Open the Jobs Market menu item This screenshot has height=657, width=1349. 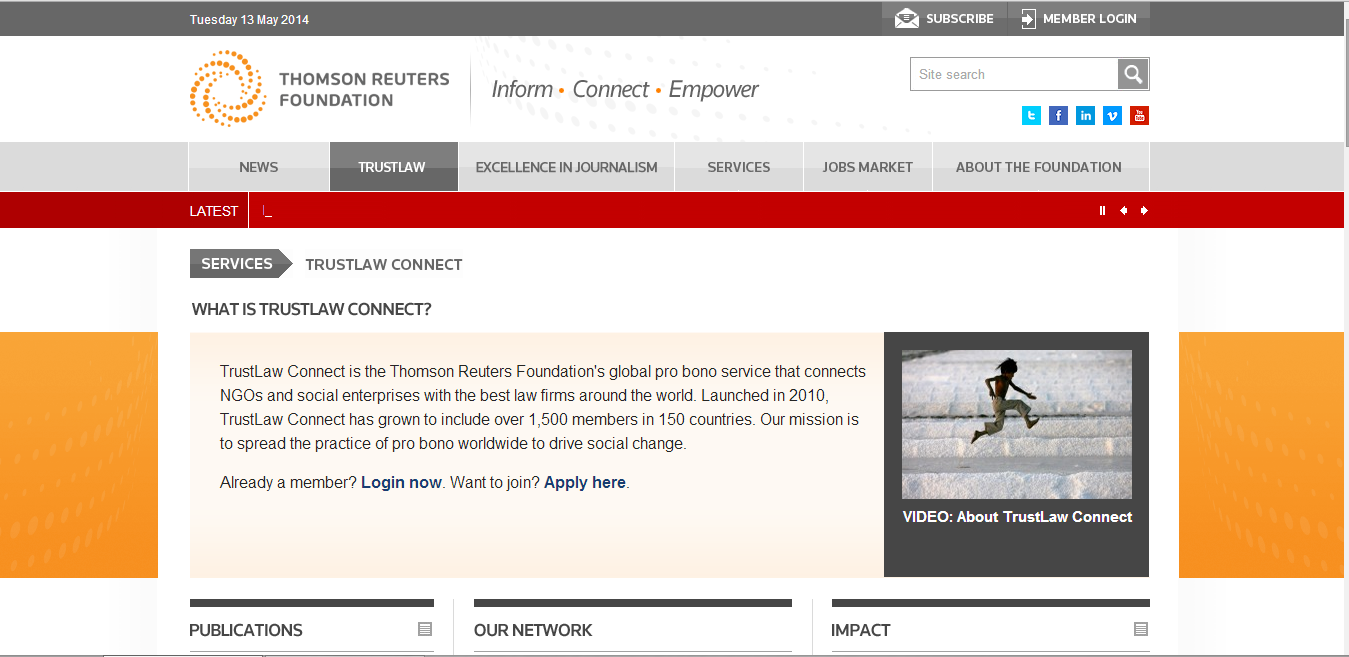coord(867,167)
